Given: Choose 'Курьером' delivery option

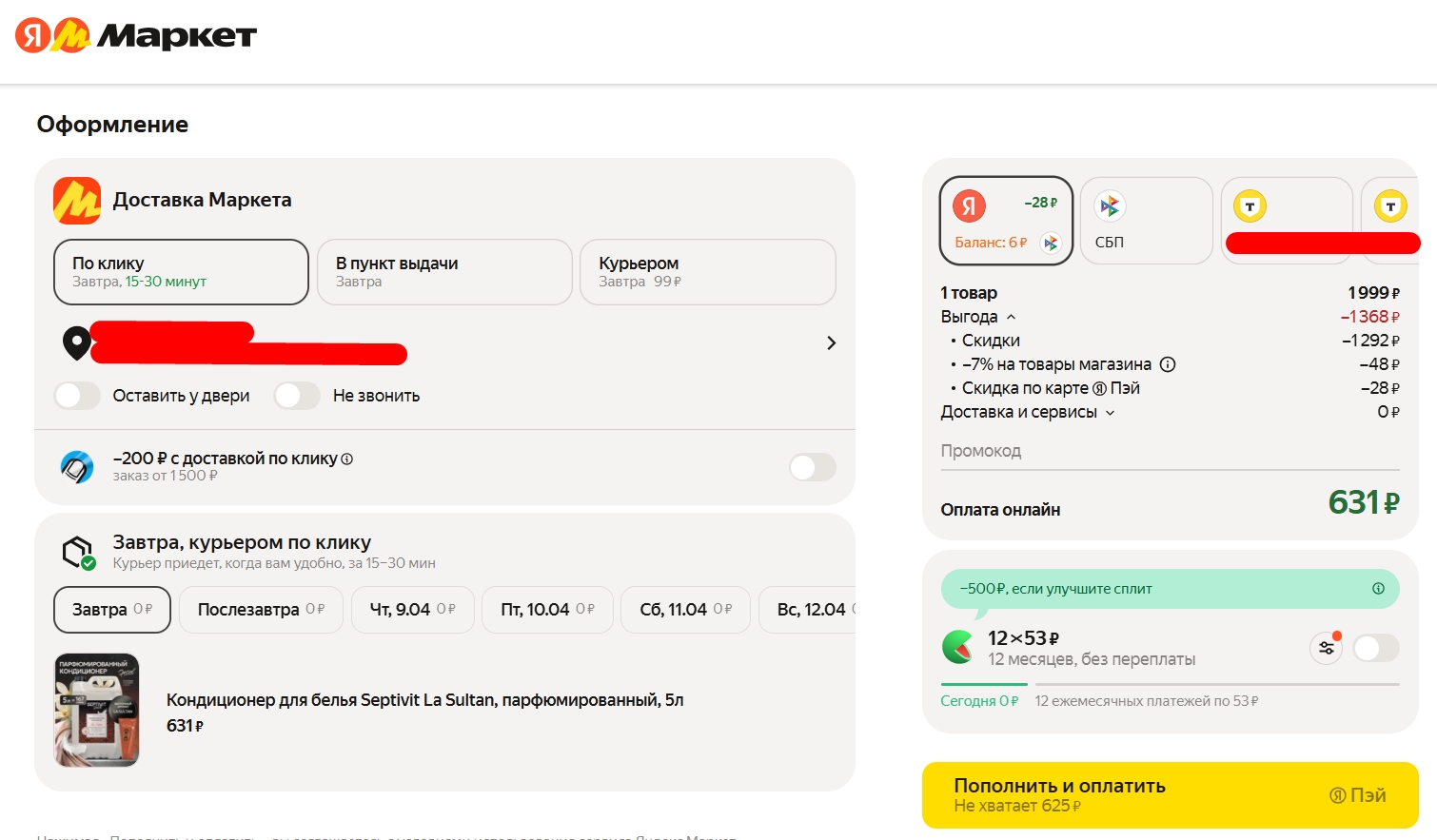Looking at the screenshot, I should (x=707, y=272).
